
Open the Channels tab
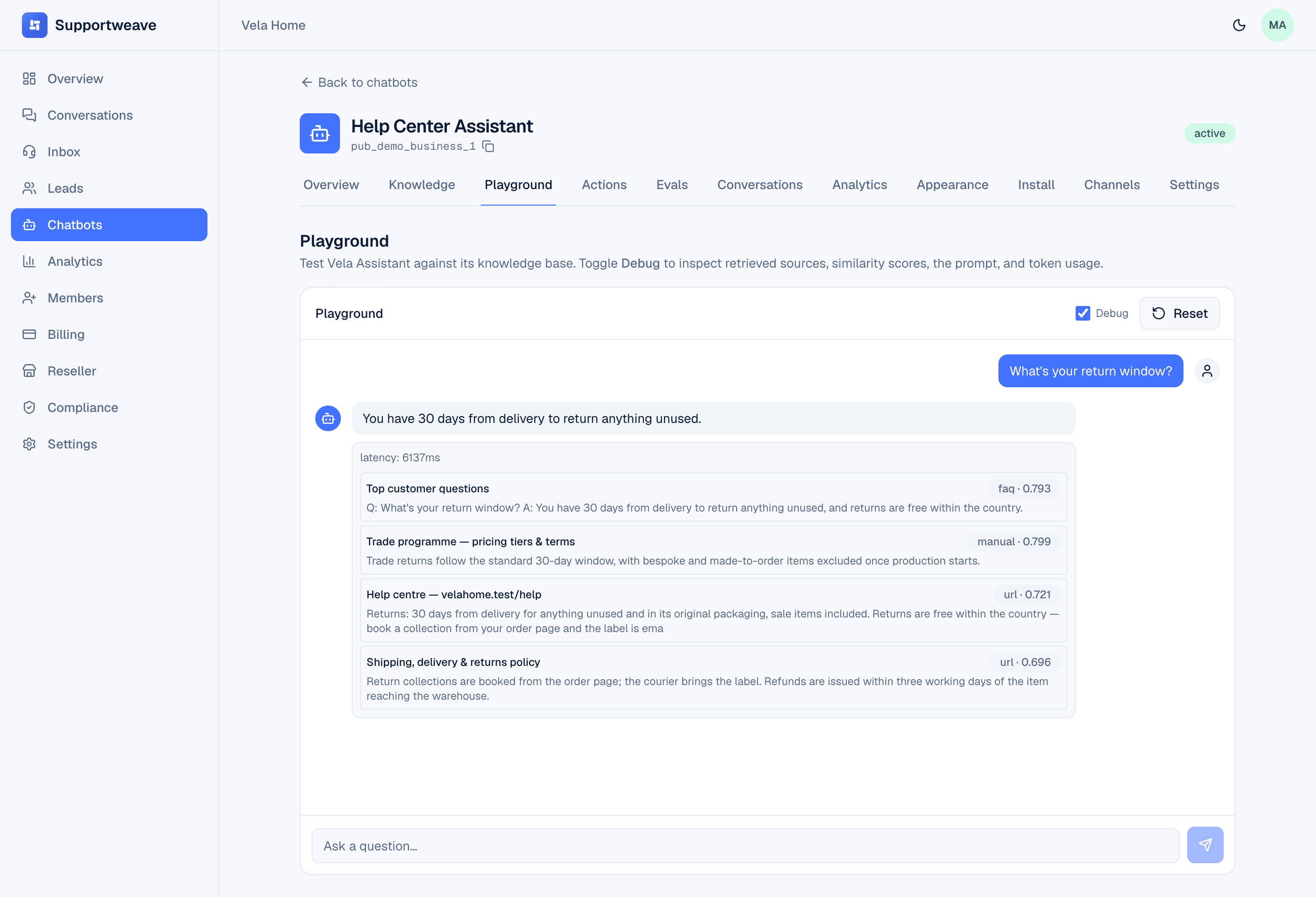[x=1112, y=185]
